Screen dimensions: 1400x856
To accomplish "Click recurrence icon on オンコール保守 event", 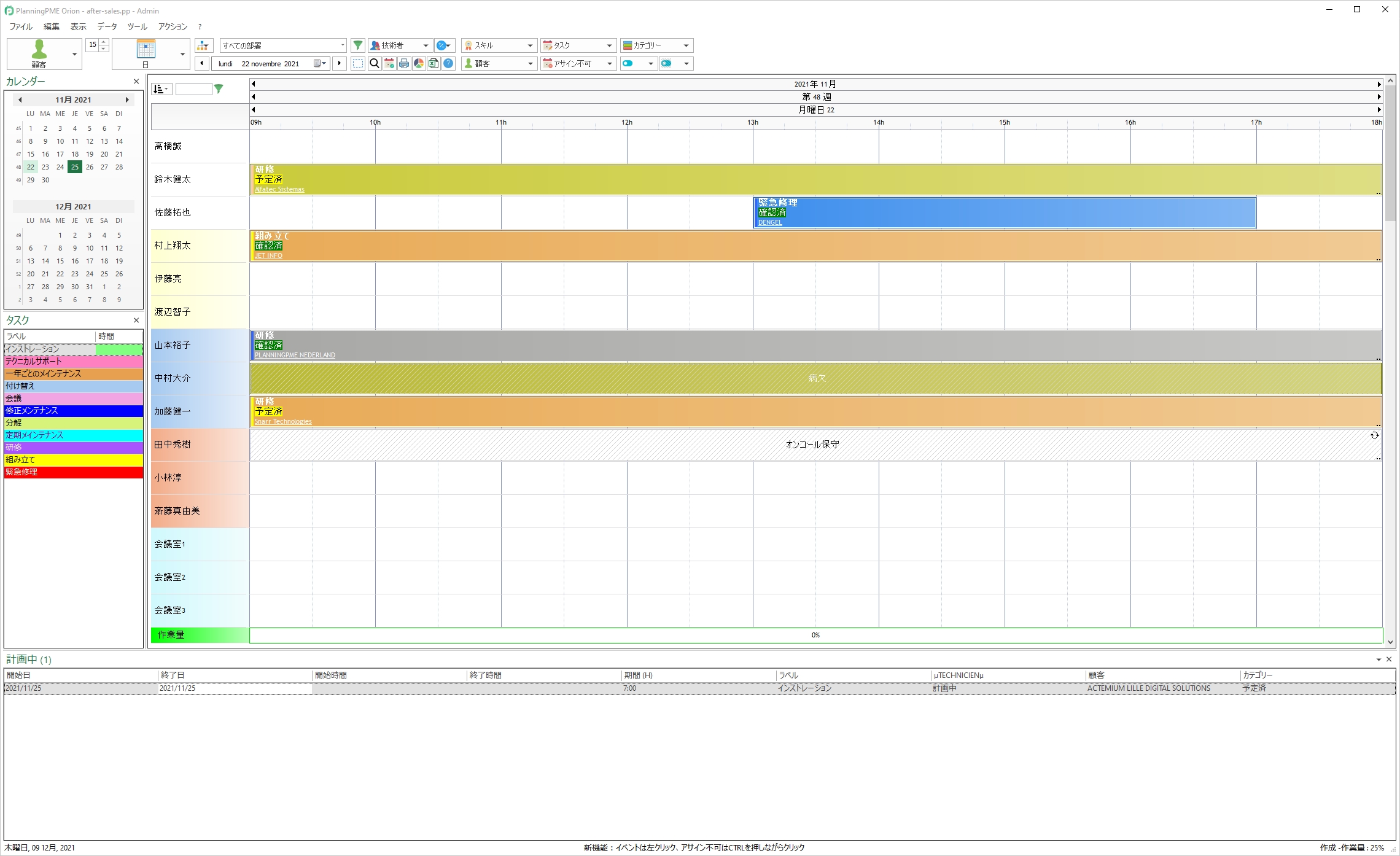I will point(1374,435).
